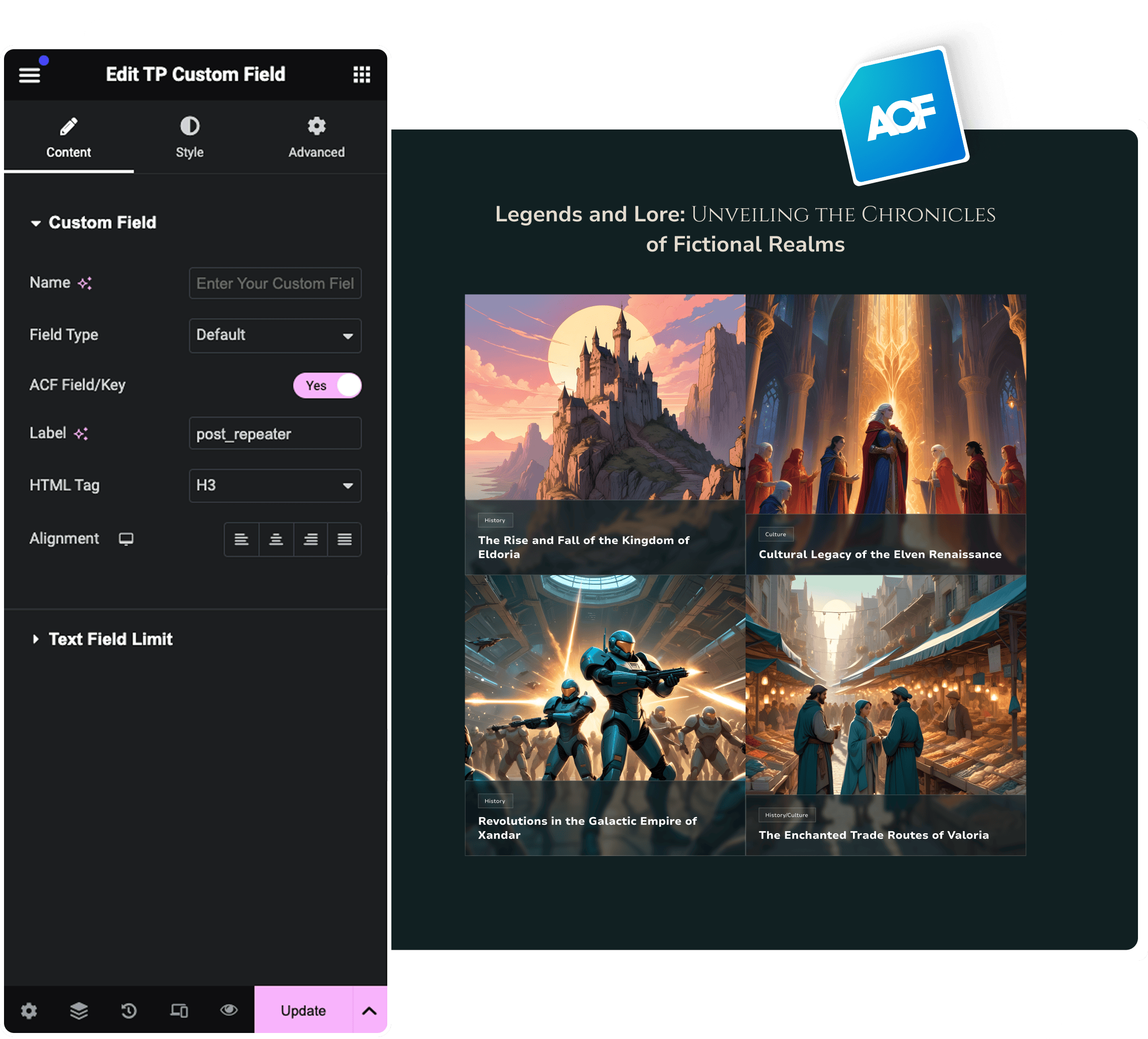Preview changes with the eye icon
This screenshot has height=1039, width=1148.
[229, 1010]
